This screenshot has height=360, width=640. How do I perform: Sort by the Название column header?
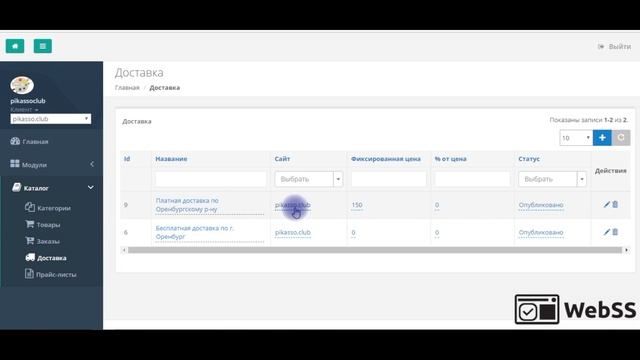(x=171, y=159)
